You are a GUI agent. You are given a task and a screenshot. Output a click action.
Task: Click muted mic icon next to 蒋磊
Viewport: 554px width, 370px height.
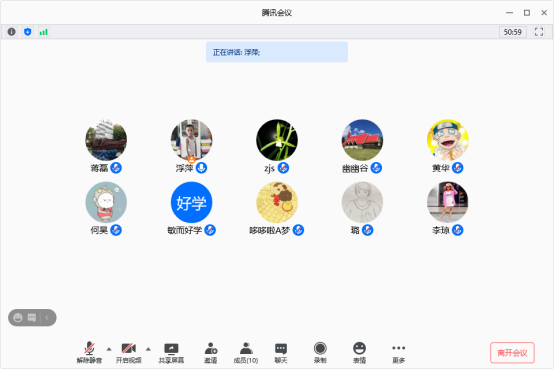pos(116,168)
